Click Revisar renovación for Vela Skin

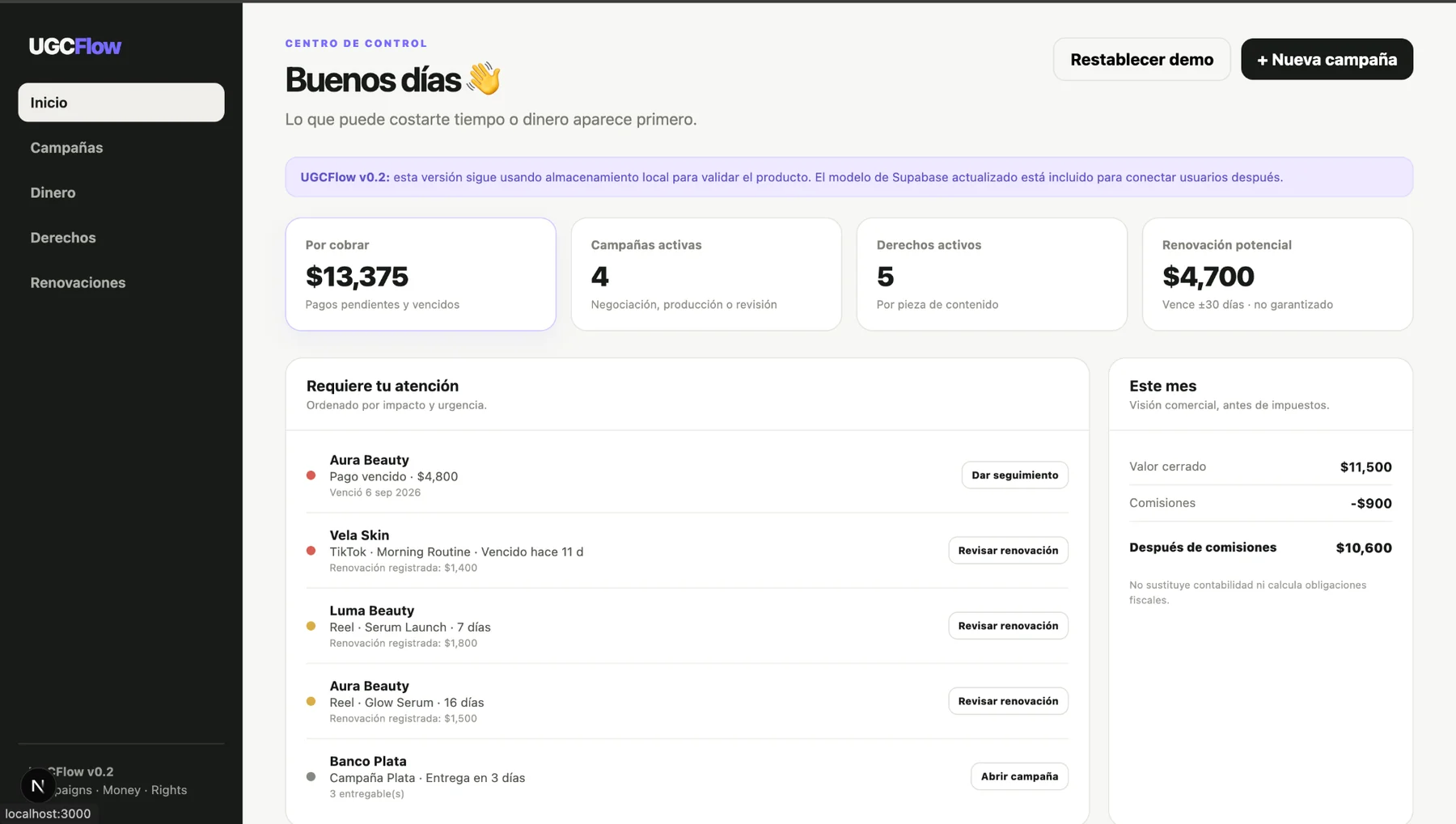[1008, 550]
